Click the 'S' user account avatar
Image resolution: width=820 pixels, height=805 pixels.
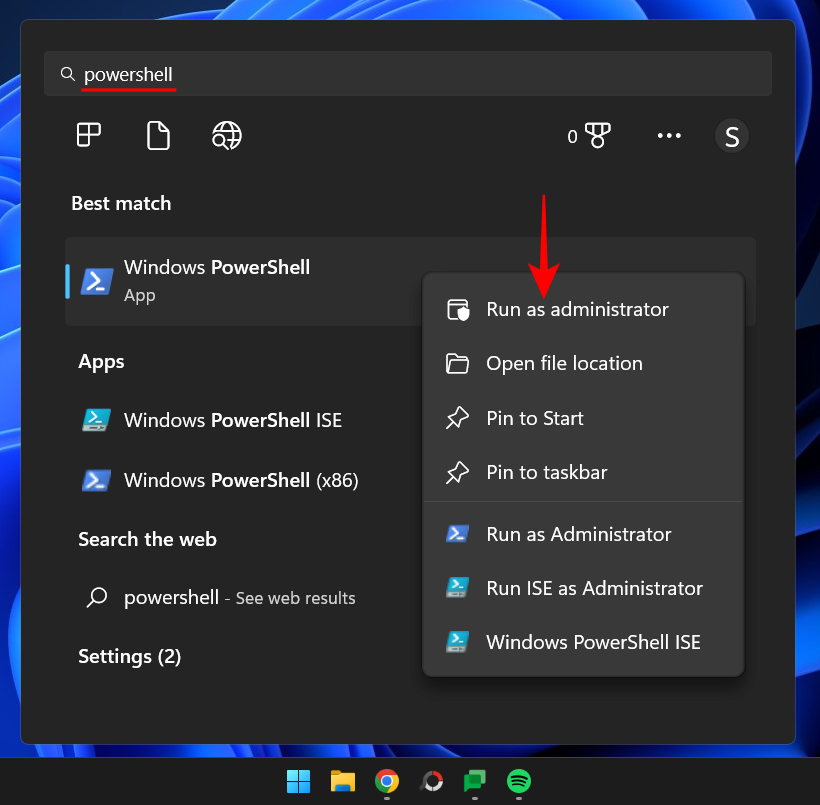point(731,135)
